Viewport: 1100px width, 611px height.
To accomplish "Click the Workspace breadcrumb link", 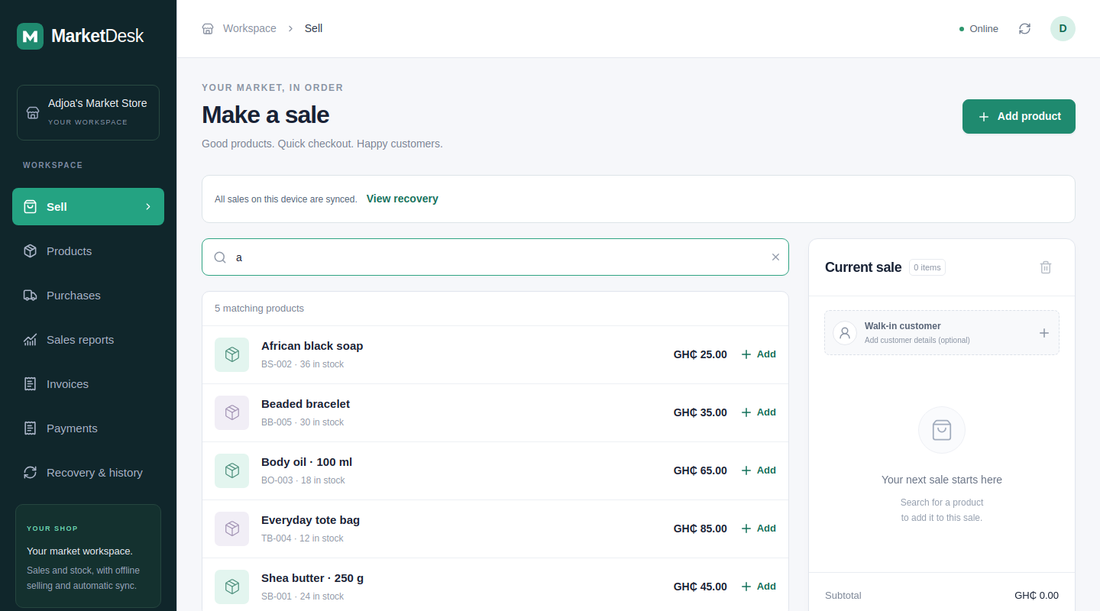I will point(249,29).
